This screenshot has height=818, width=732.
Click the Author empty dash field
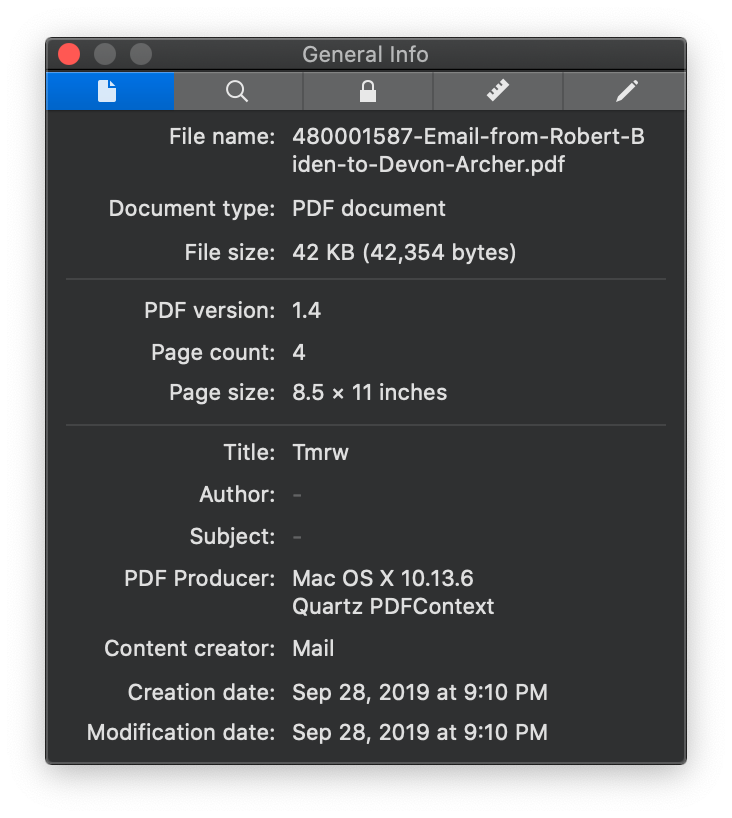pyautogui.click(x=297, y=495)
